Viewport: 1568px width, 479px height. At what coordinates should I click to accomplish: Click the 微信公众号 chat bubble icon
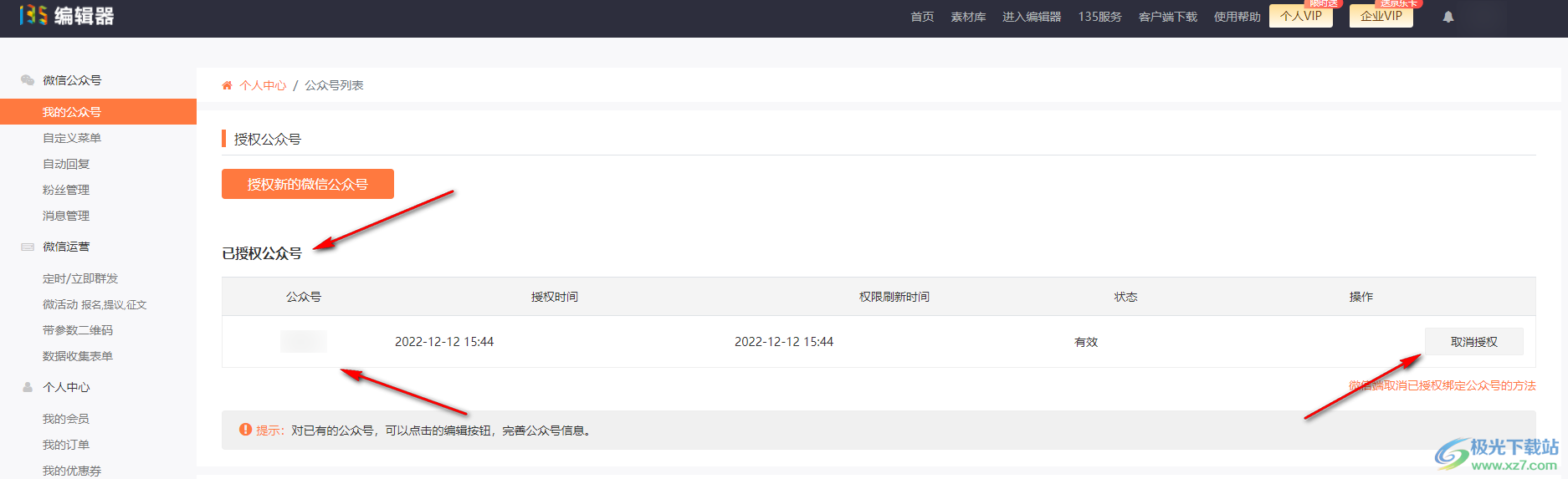[28, 80]
